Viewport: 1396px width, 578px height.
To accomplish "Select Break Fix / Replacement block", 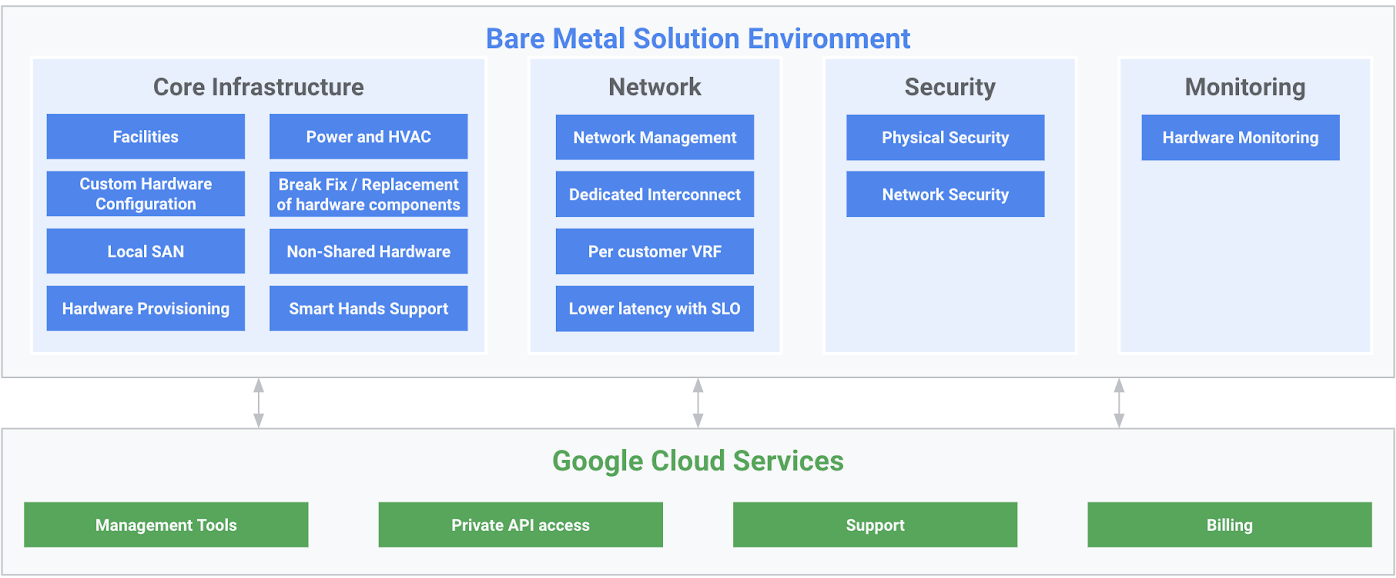I will tap(368, 194).
